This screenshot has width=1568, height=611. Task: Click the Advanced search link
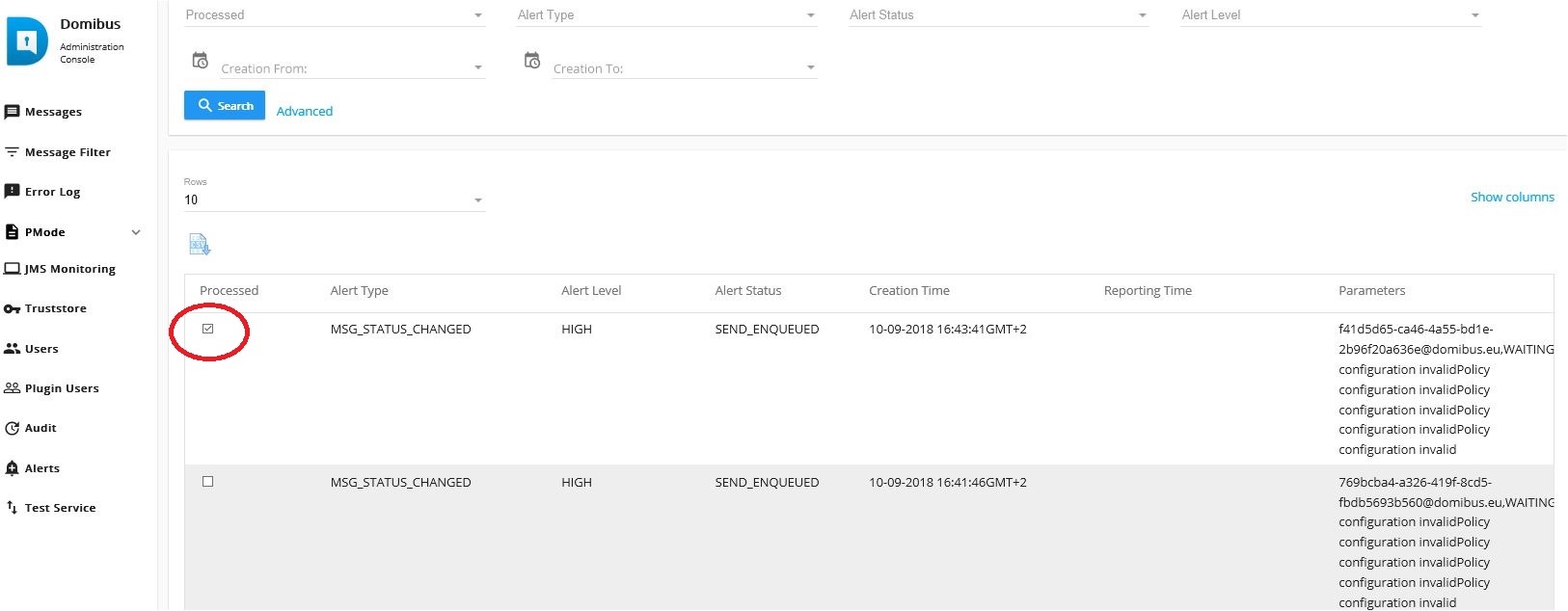(x=305, y=112)
